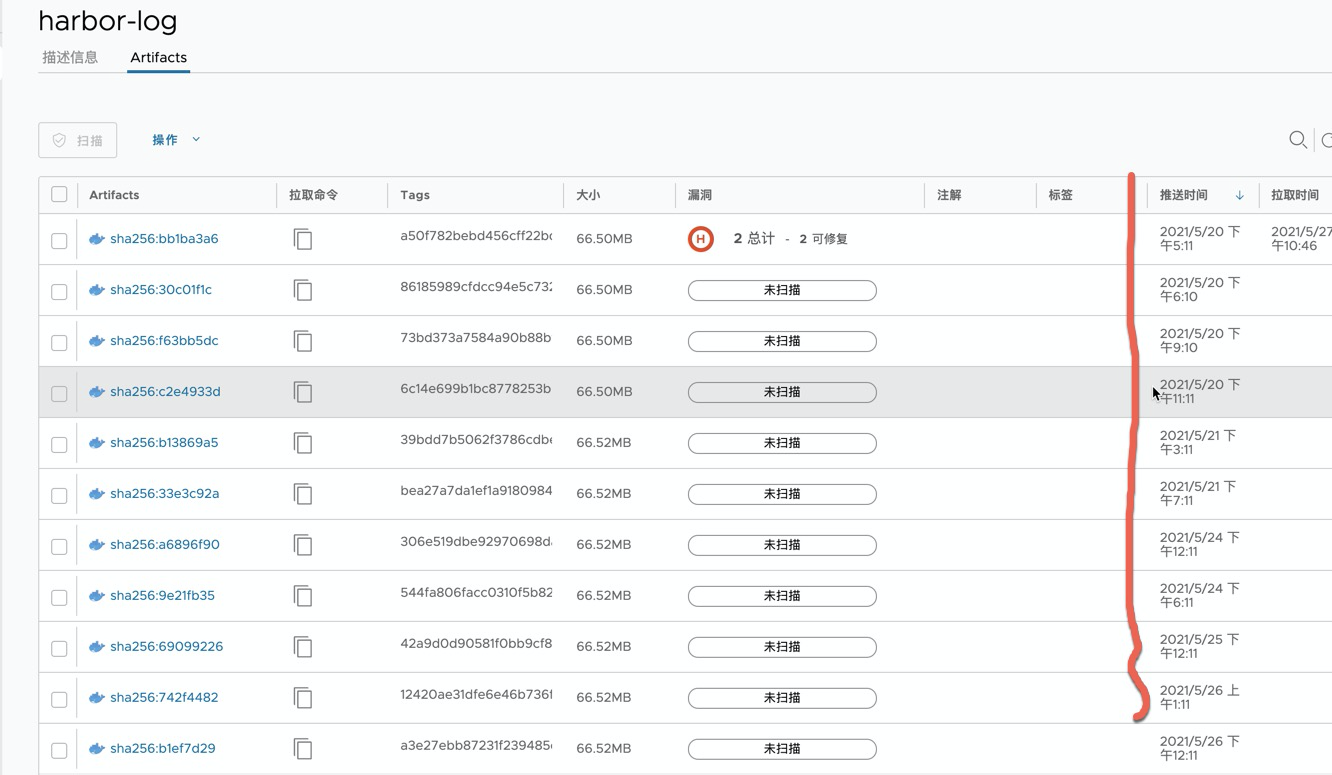Select the checkbox for sha256:b13869a5
1332x775 pixels.
tap(58, 443)
